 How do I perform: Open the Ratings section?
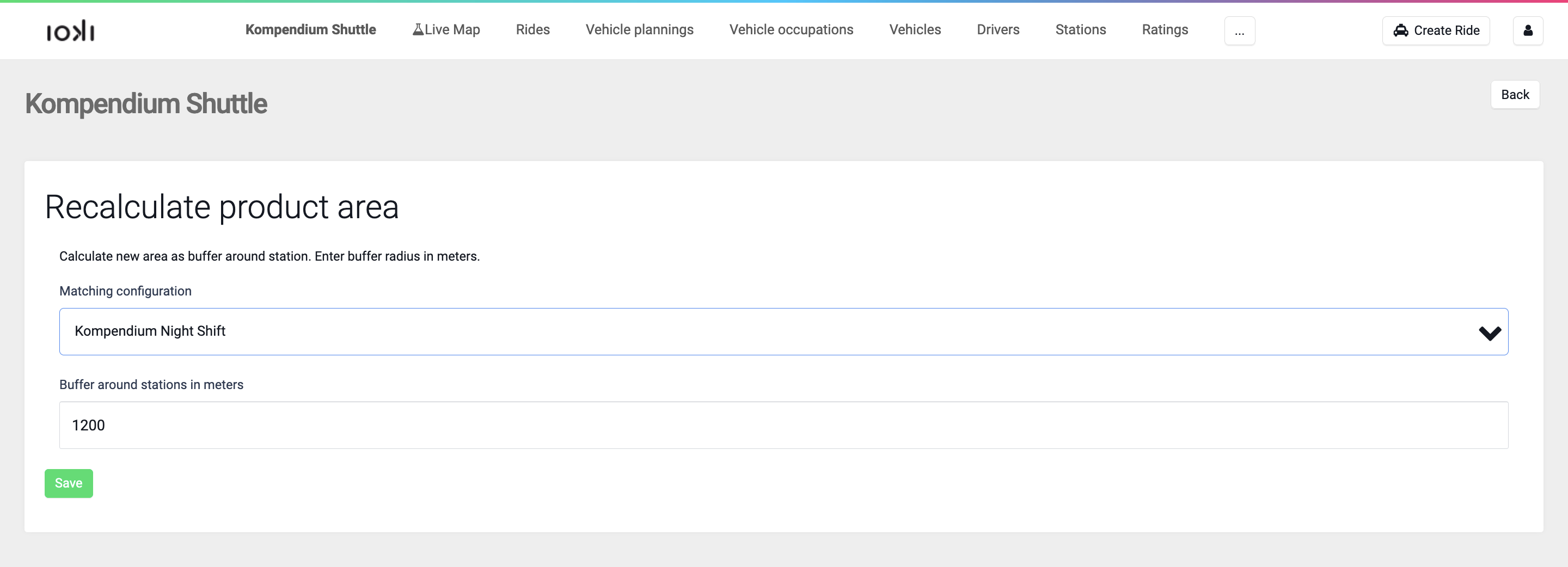tap(1165, 29)
